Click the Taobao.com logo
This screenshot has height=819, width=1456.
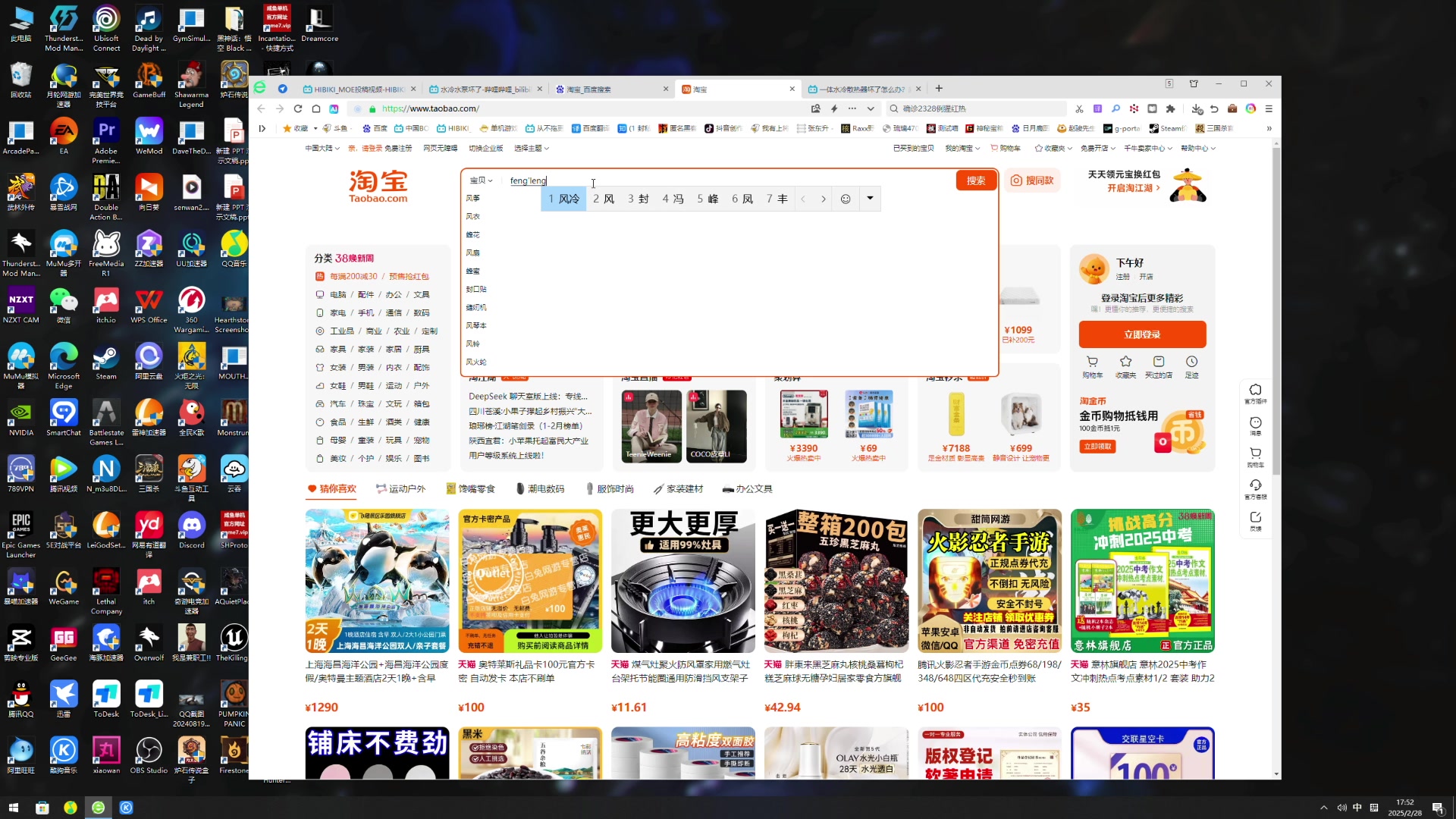pos(378,186)
